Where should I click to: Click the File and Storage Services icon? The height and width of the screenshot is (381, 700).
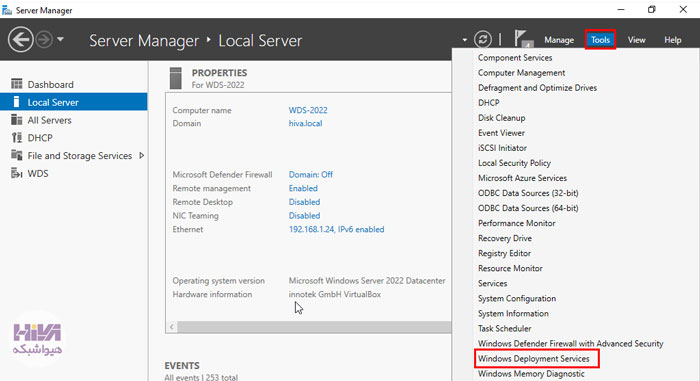(17, 155)
